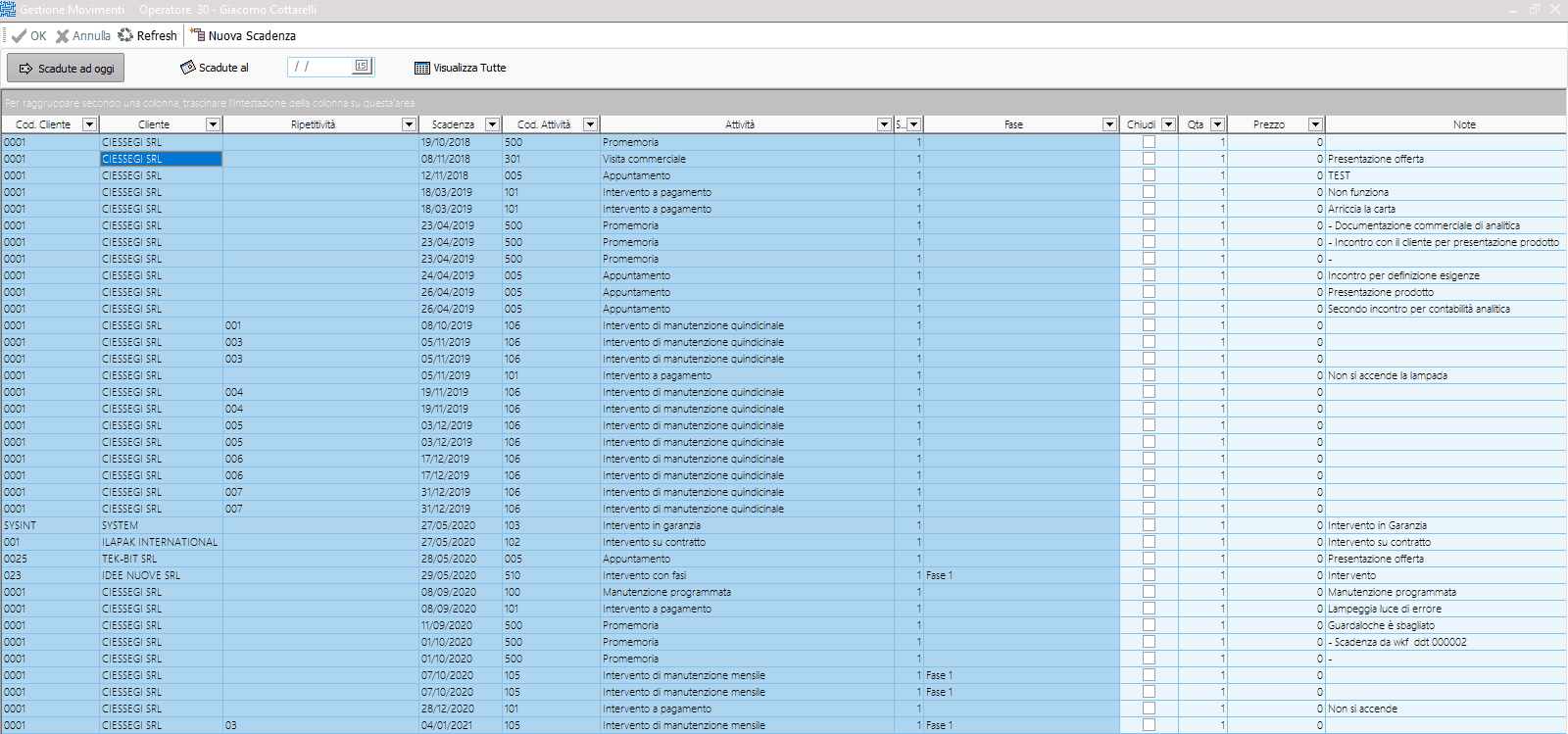Select the Secondo incontro per contabilità analitica note
The width and height of the screenshot is (1568, 734).
1445,309
